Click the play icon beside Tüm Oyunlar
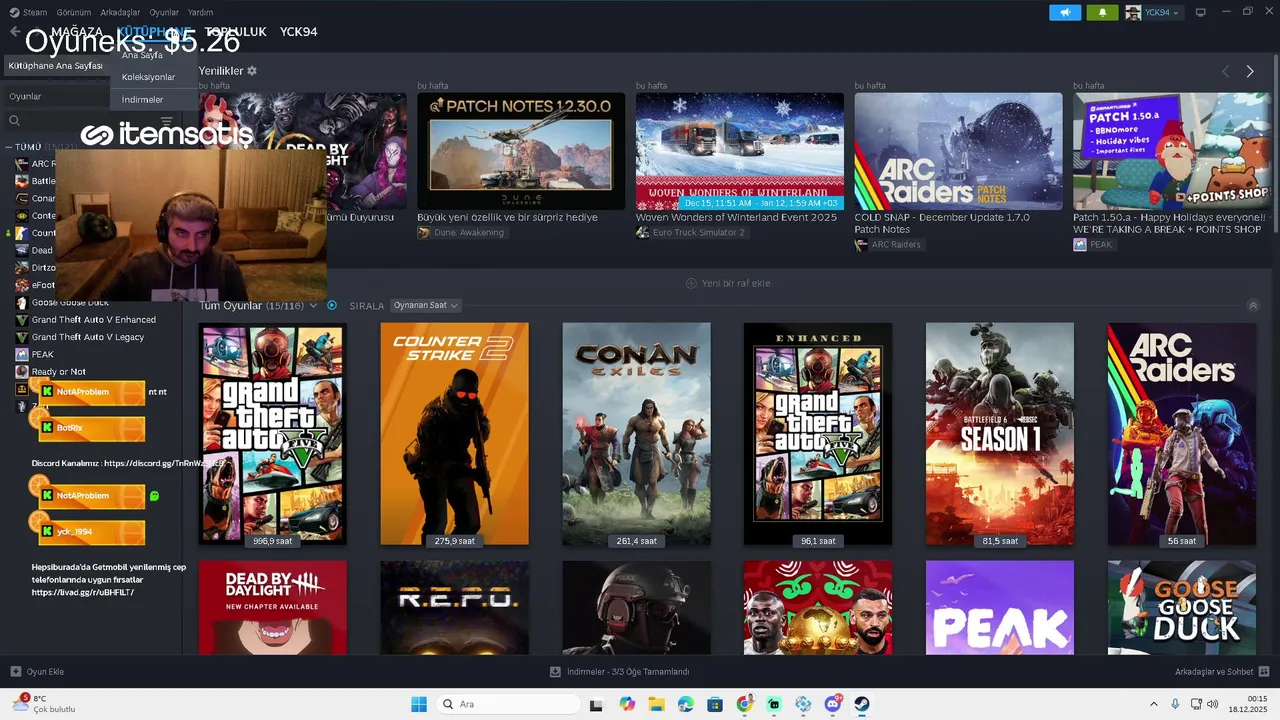This screenshot has height=720, width=1280. click(332, 305)
